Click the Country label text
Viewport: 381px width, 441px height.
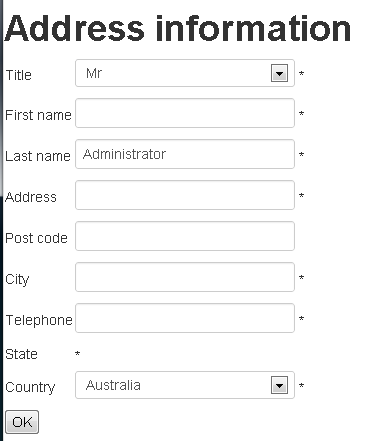(30, 387)
